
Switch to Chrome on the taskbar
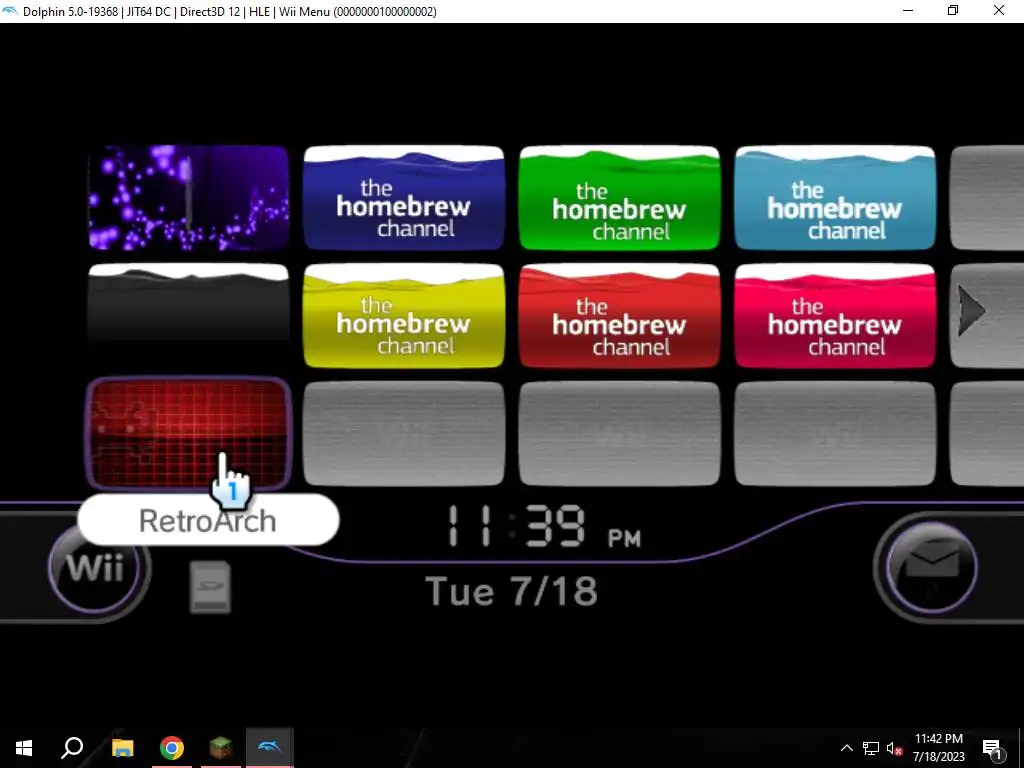click(x=172, y=748)
